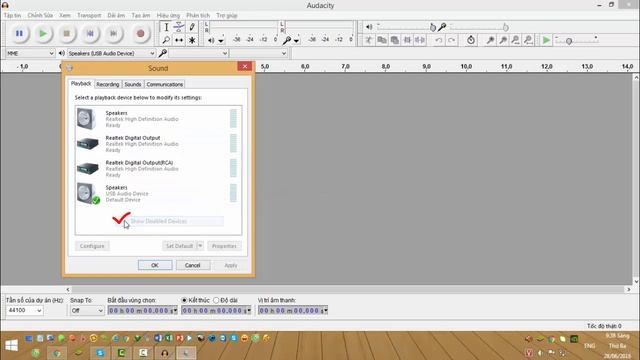Click OK in the Sound dialog
The image size is (640, 360).
155,265
